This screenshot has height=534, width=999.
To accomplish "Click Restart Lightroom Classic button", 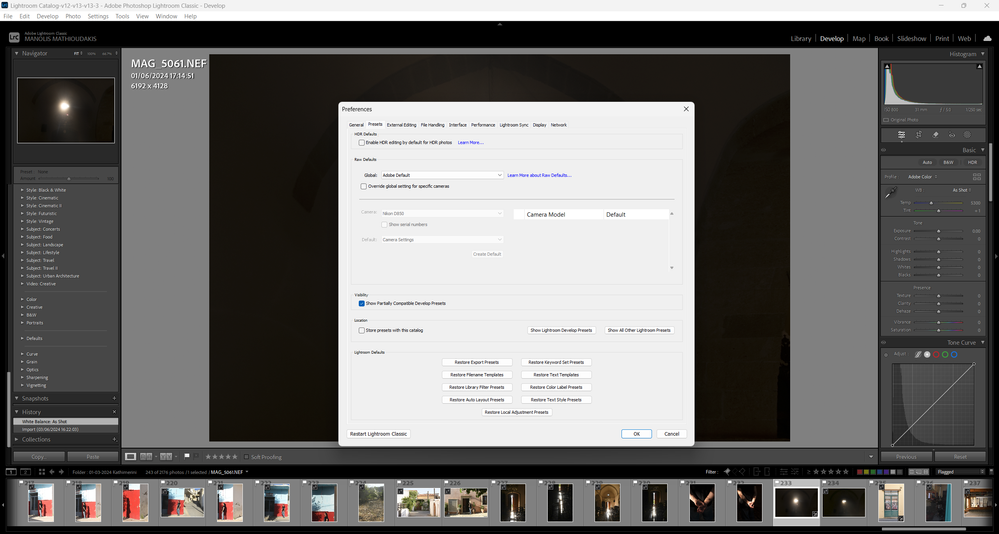I will pyautogui.click(x=378, y=434).
